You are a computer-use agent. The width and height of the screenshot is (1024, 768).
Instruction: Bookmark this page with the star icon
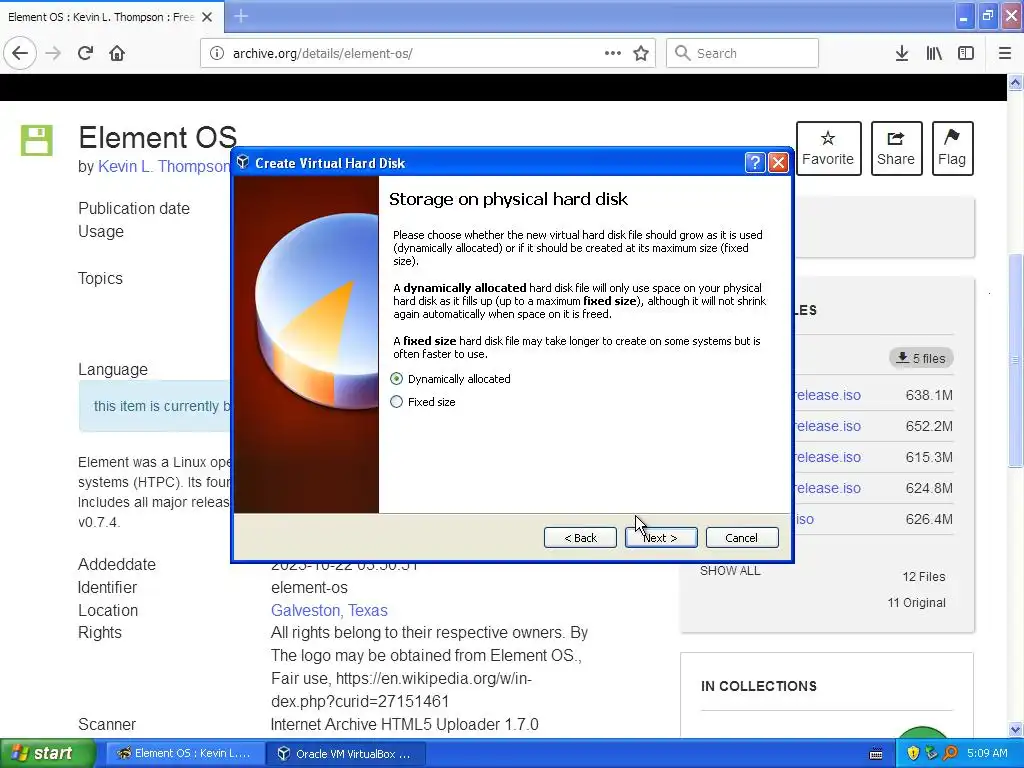[x=641, y=53]
